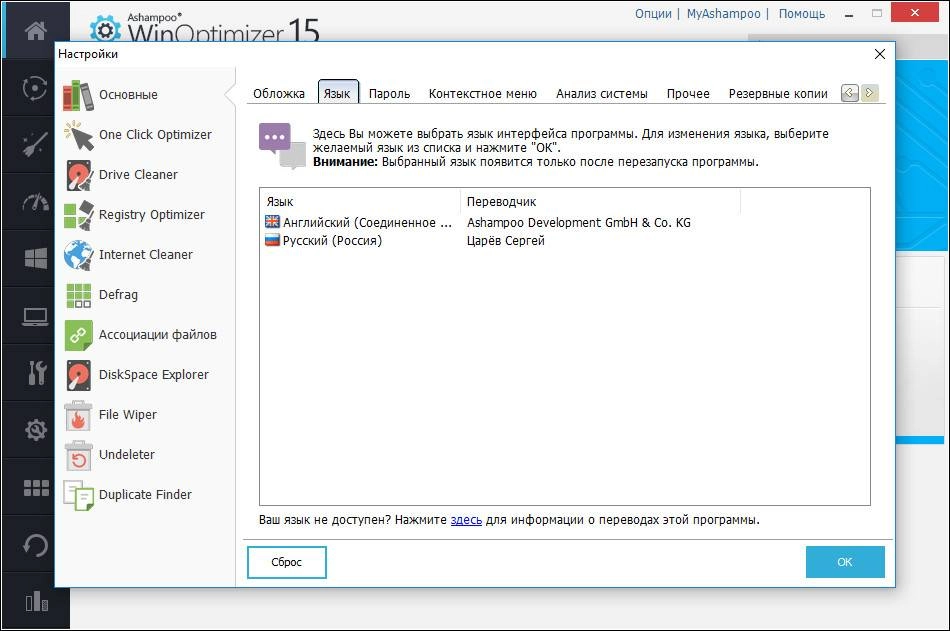
Task: Minimize the WinOptimizer main window
Action: point(849,15)
